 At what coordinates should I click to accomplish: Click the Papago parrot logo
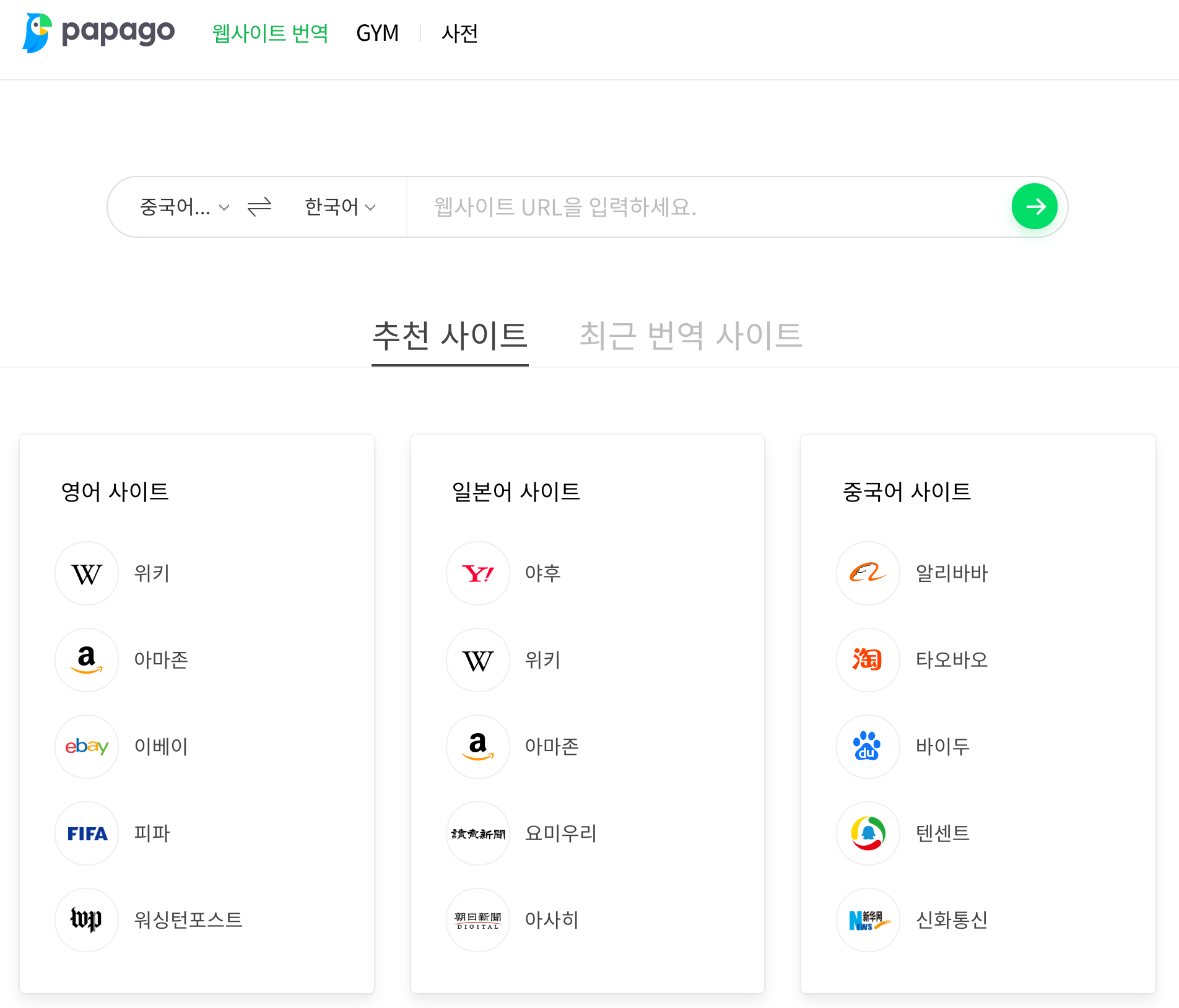tap(37, 33)
